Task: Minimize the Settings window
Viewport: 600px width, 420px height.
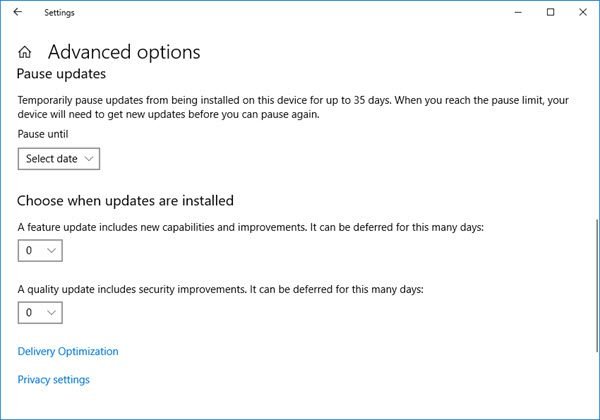Action: (514, 12)
